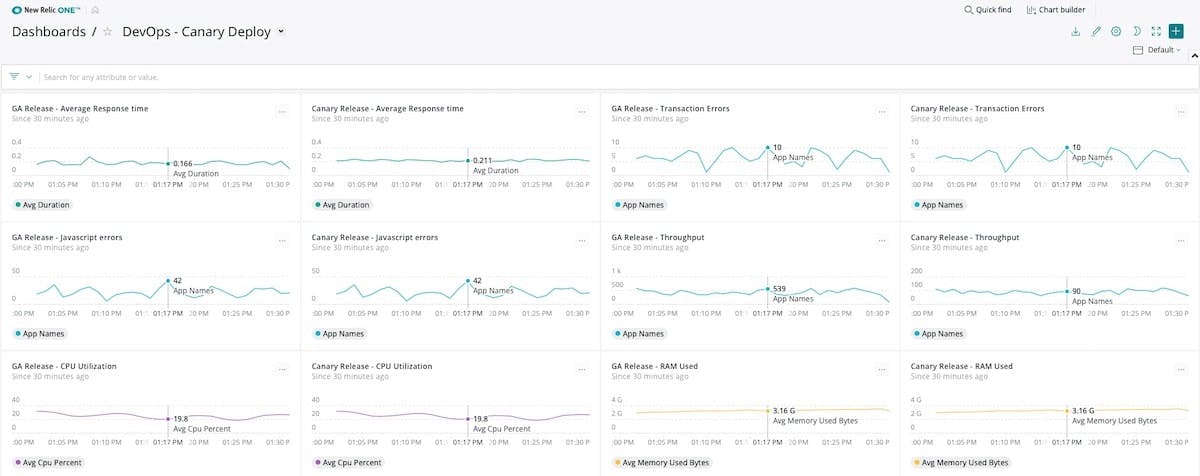
Task: Toggle App Names legend in GA Release Javascript errors
Action: coord(39,334)
